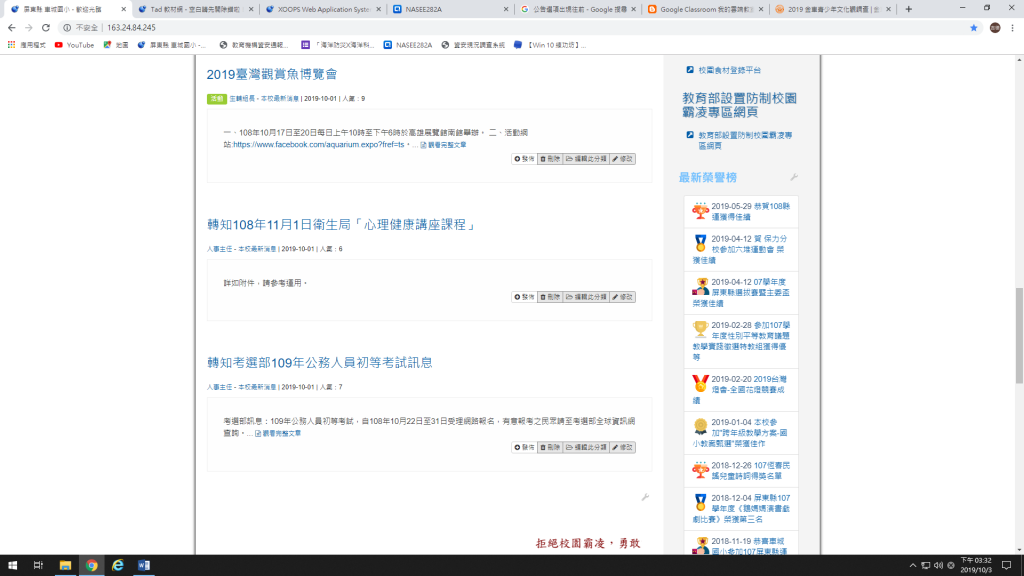Image resolution: width=1024 pixels, height=576 pixels.
Task: Click the medal icon for 2019-04-12 保力分校 entry
Action: (700, 243)
